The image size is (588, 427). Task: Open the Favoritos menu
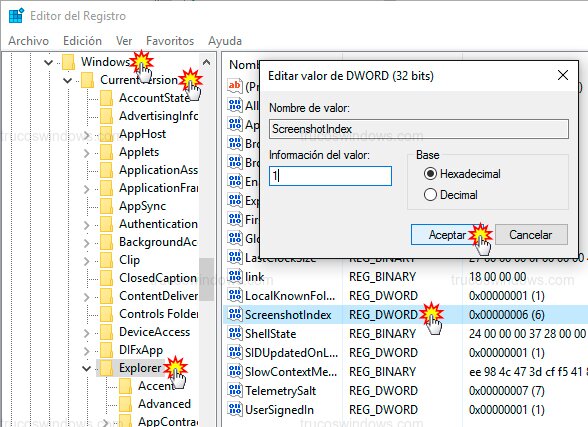(x=170, y=40)
